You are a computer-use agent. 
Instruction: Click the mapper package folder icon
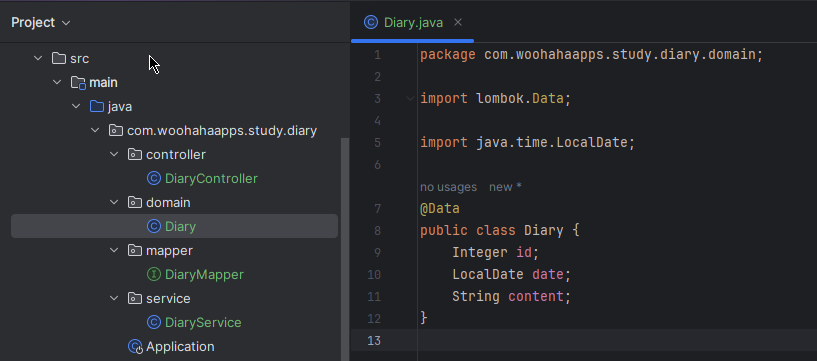(x=135, y=251)
